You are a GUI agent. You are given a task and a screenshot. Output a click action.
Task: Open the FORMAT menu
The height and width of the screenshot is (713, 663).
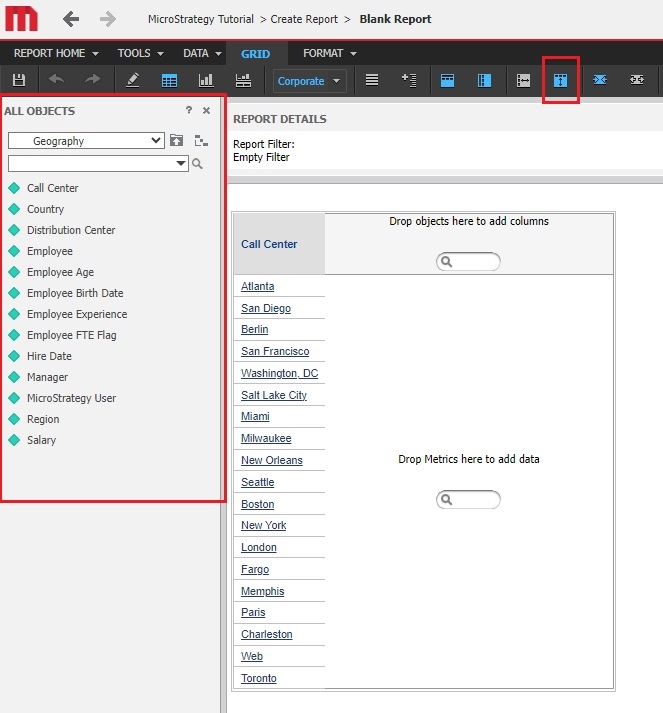(329, 53)
